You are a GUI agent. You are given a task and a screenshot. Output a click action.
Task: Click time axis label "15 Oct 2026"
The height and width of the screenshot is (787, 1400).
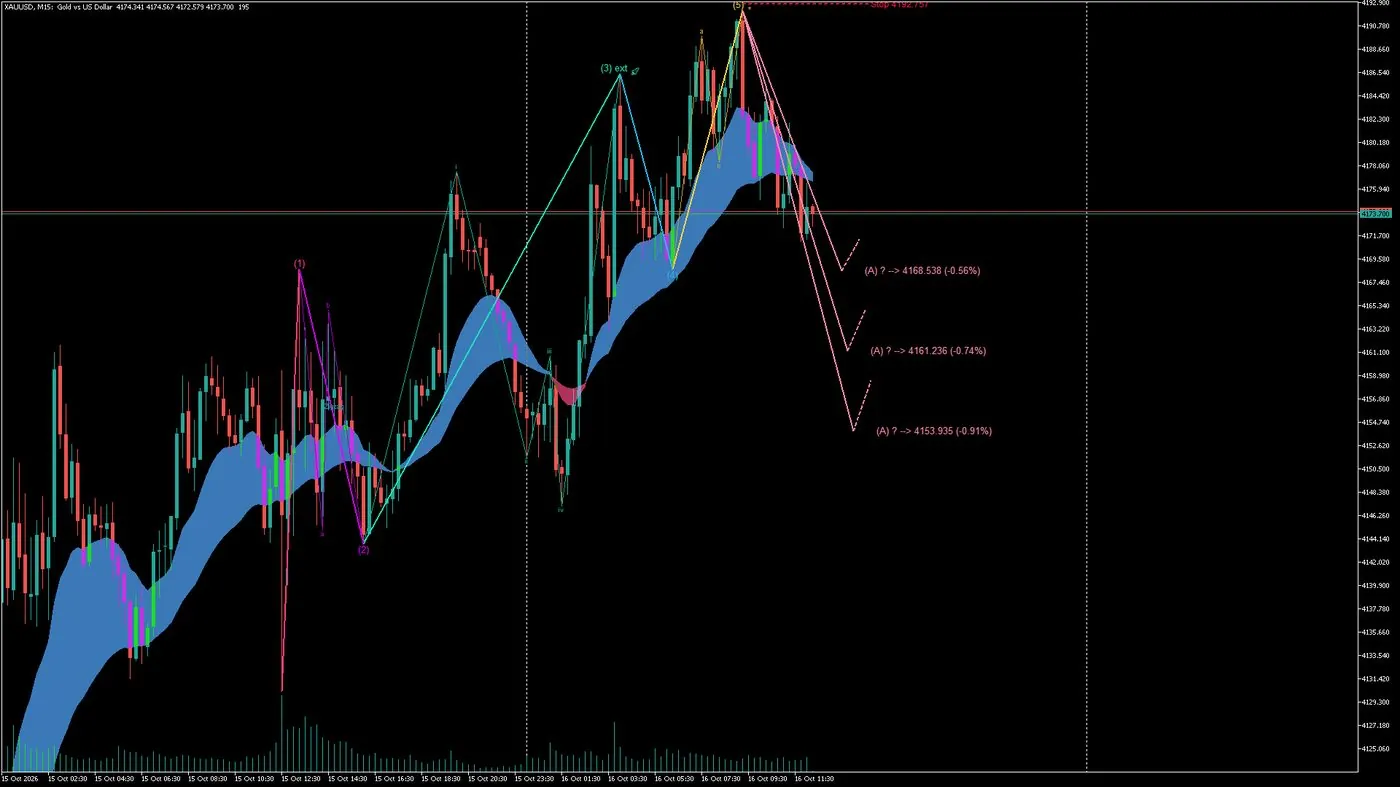(19, 778)
